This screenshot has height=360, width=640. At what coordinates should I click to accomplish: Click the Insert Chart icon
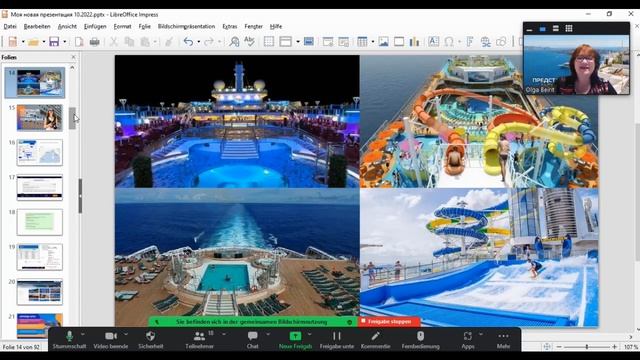414,42
